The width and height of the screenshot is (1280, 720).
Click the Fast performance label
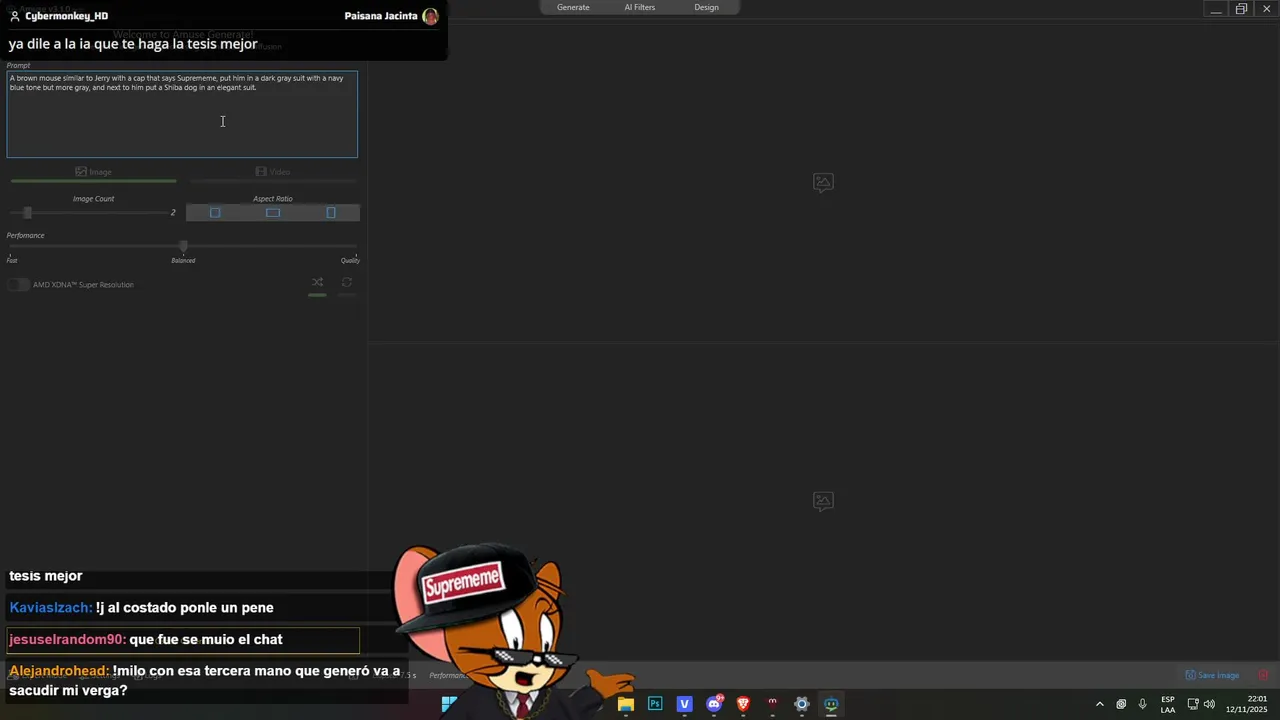[12, 260]
